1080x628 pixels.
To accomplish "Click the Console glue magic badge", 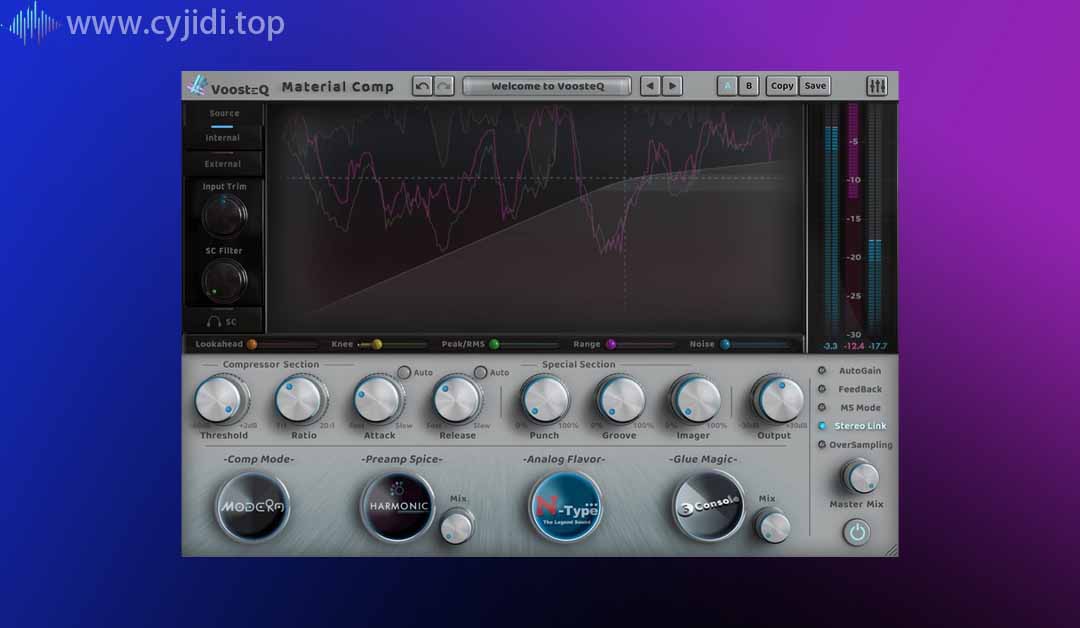I will (x=709, y=507).
